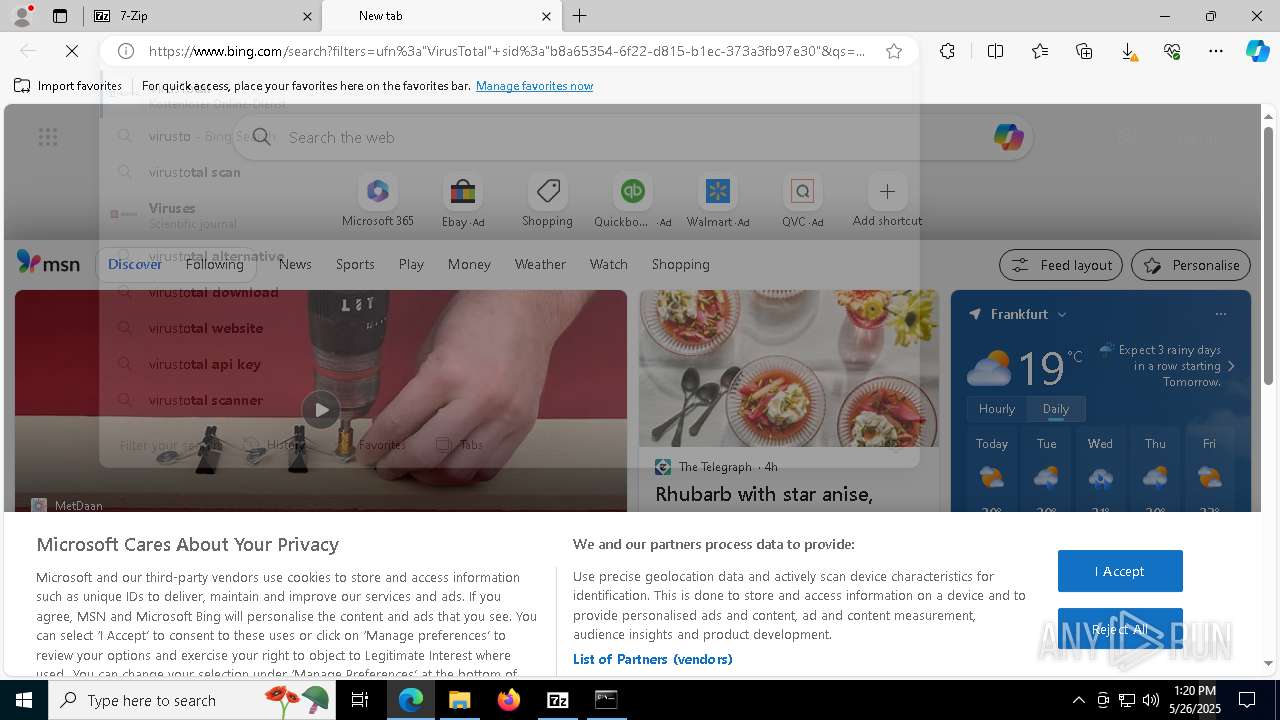
Task: Open the Extensions icon
Action: (947, 51)
